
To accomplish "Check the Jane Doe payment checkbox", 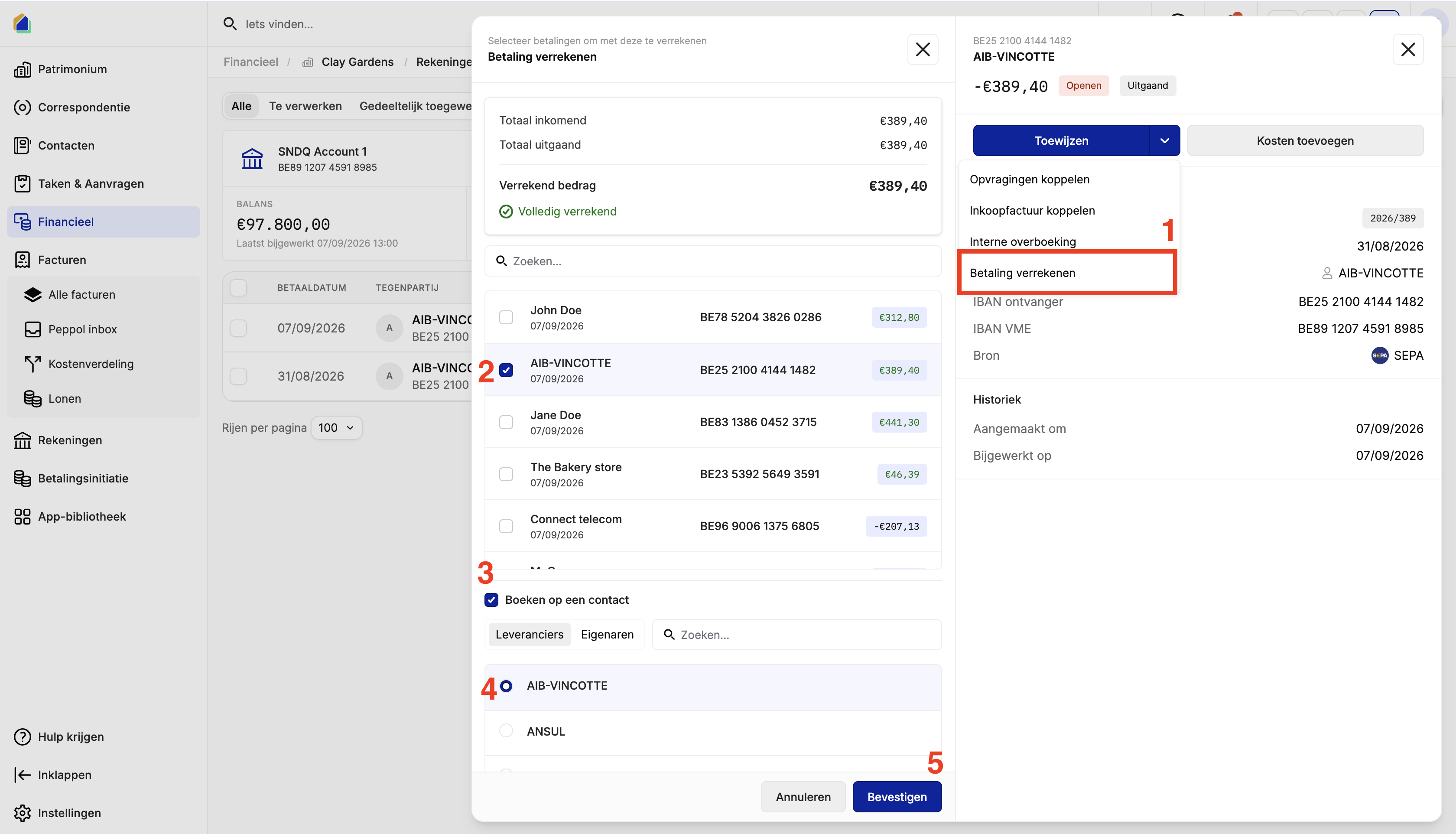I will click(x=506, y=422).
